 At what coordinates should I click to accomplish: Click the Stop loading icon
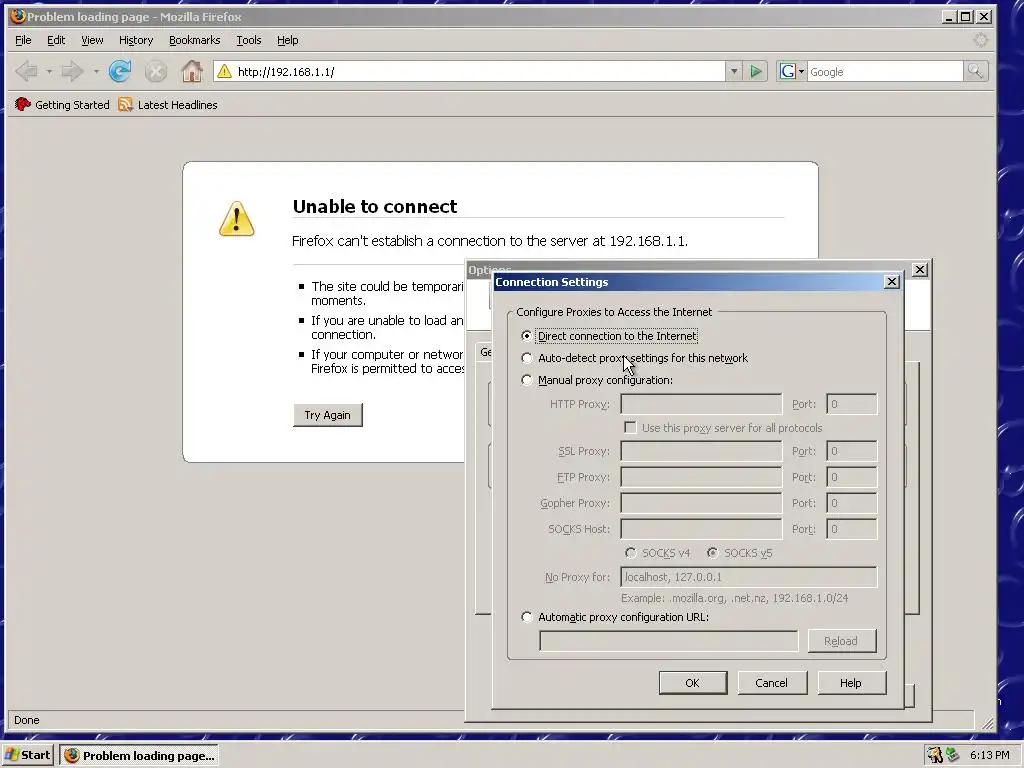155,71
